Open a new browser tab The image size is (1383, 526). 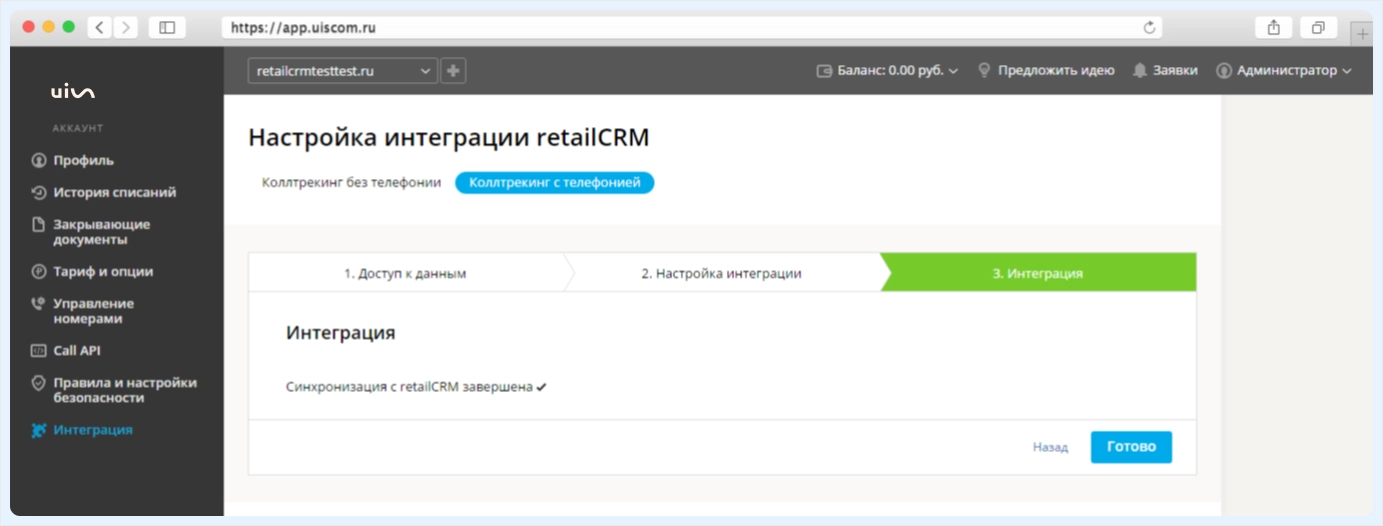[x=1363, y=34]
